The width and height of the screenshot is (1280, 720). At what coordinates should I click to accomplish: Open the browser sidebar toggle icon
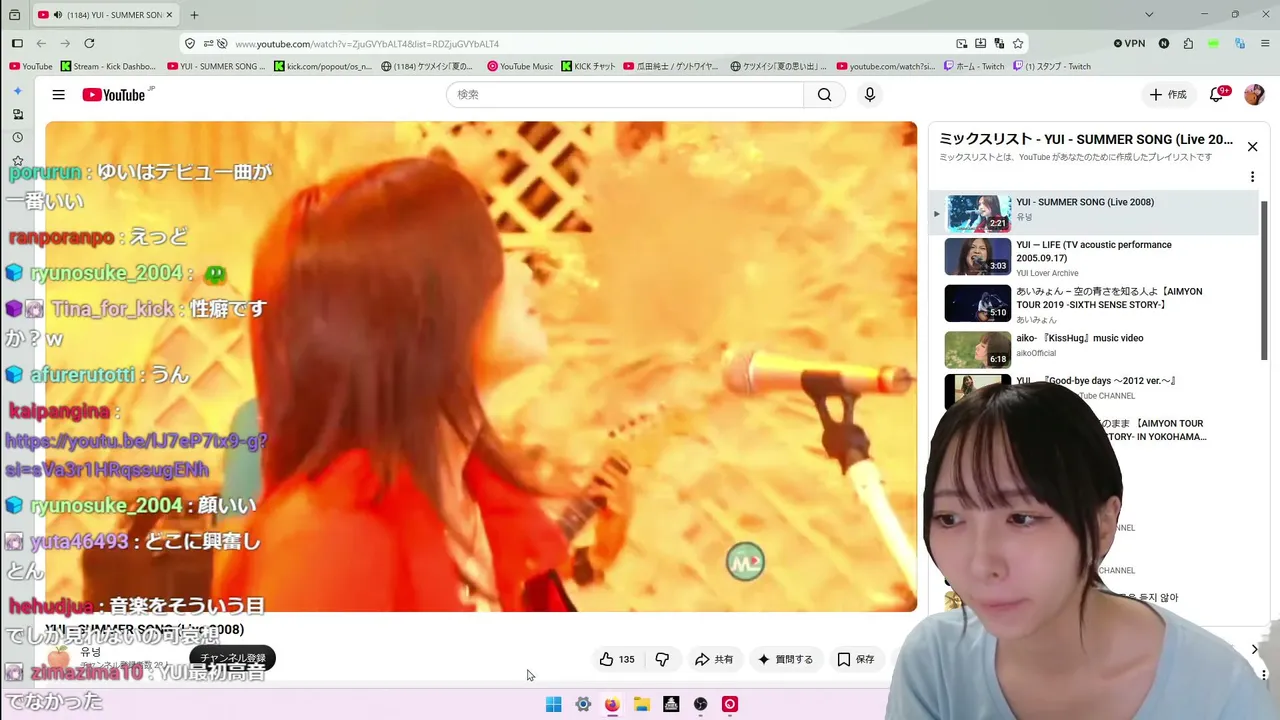(x=17, y=43)
